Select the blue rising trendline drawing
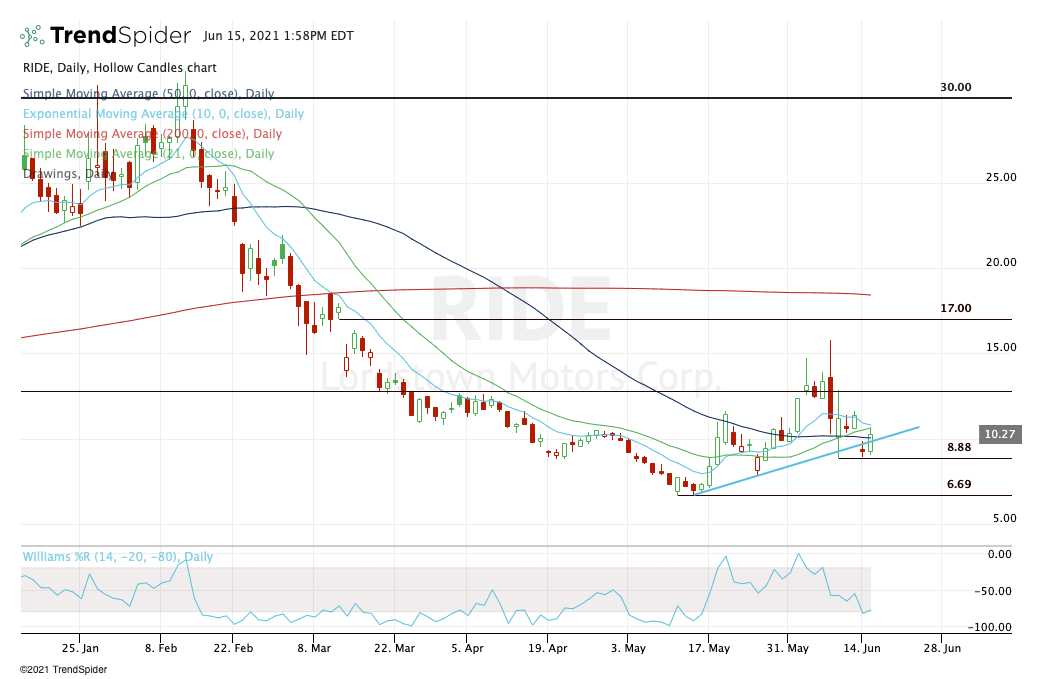 pos(806,461)
